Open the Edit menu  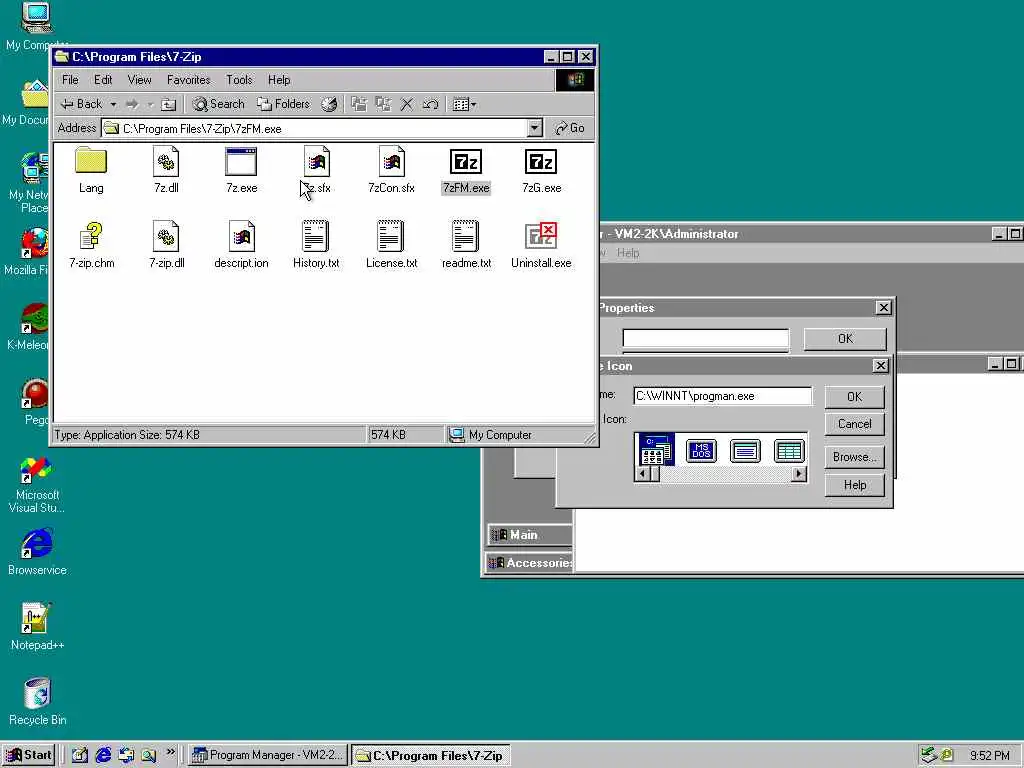tap(103, 80)
